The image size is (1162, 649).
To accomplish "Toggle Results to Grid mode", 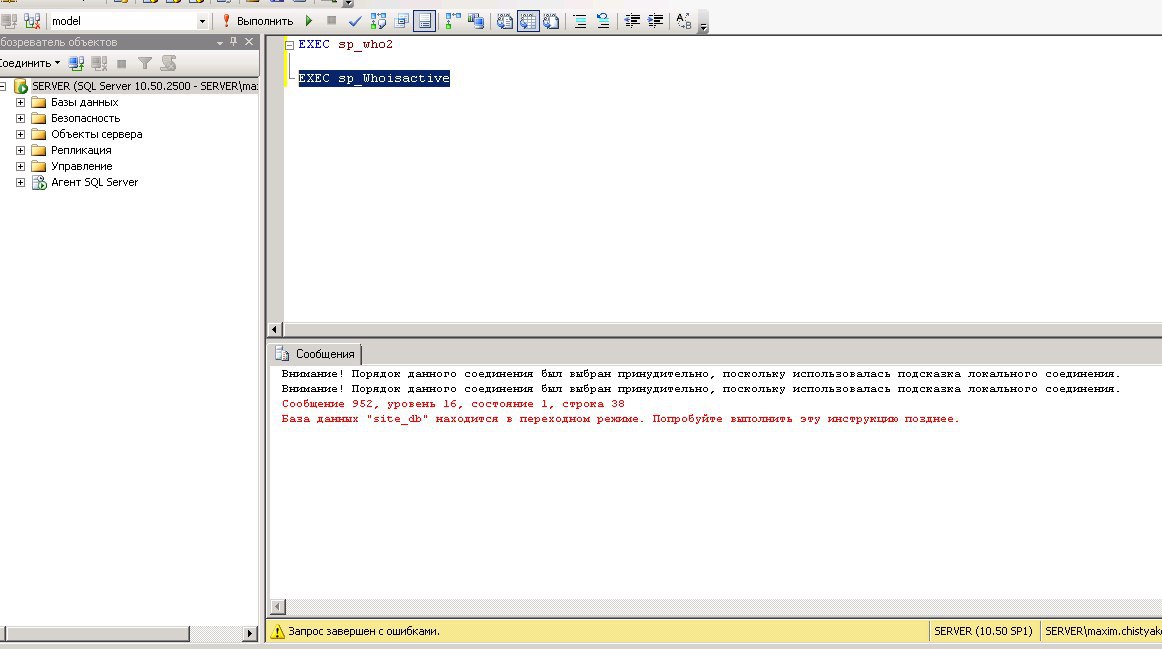I will 528,20.
